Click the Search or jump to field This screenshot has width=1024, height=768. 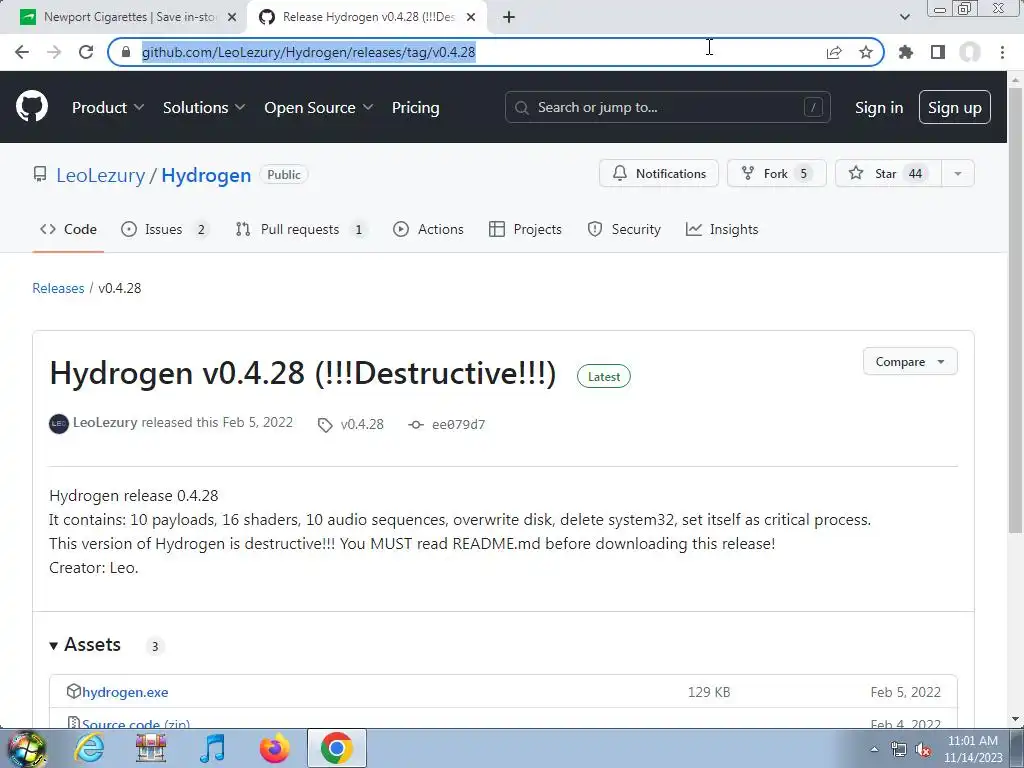(667, 107)
